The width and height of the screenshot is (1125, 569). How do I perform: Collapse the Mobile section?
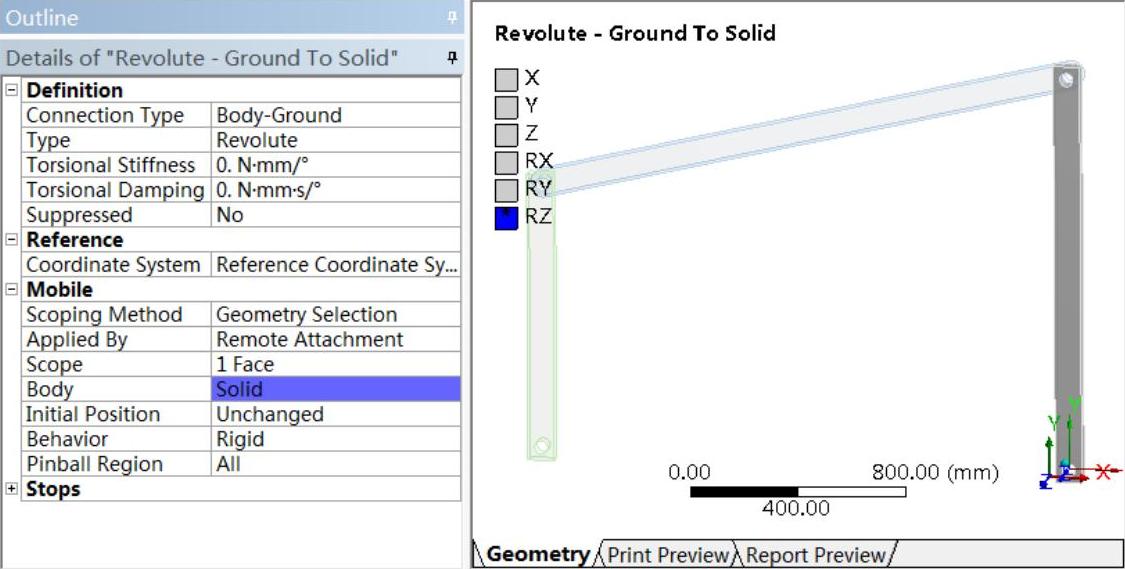(11, 290)
